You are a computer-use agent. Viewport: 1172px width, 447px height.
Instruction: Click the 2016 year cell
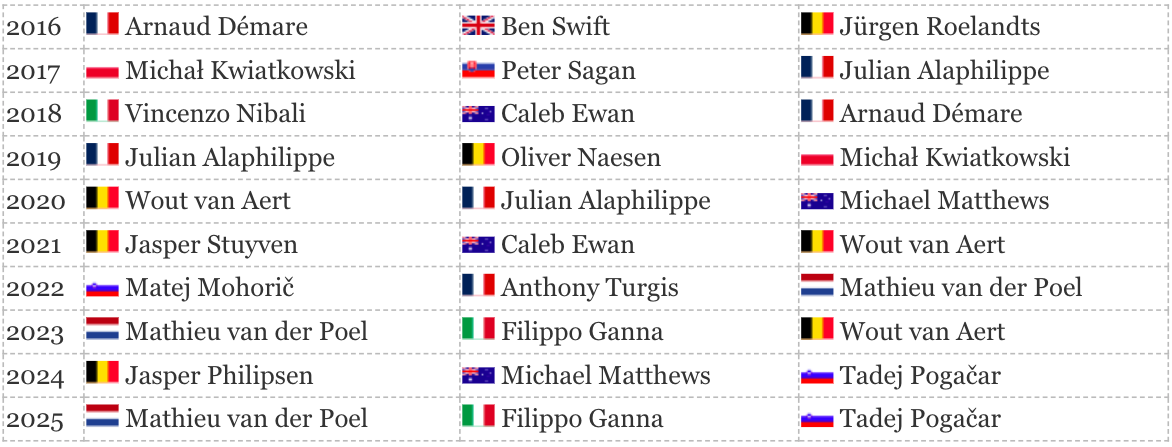[34, 26]
